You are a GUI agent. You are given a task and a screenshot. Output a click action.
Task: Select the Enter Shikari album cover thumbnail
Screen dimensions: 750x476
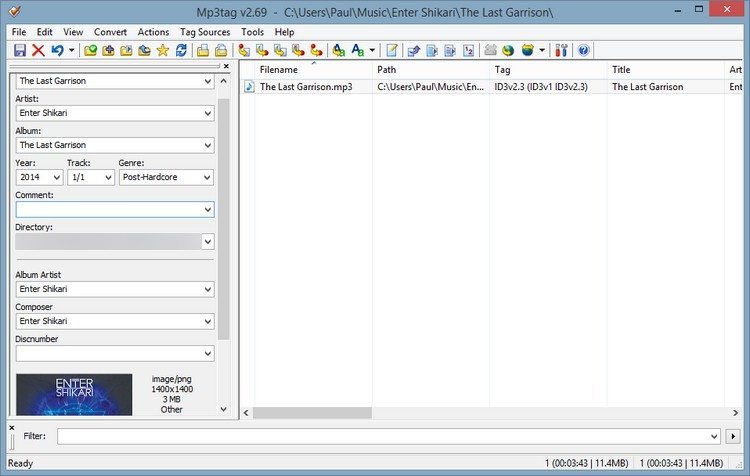(x=74, y=394)
